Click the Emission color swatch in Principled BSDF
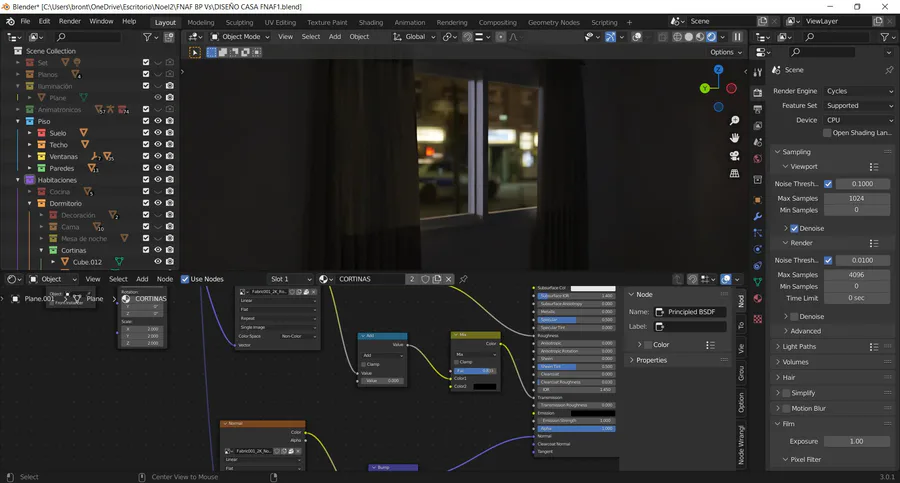Screen dimensions: 900x483 [x=592, y=412]
